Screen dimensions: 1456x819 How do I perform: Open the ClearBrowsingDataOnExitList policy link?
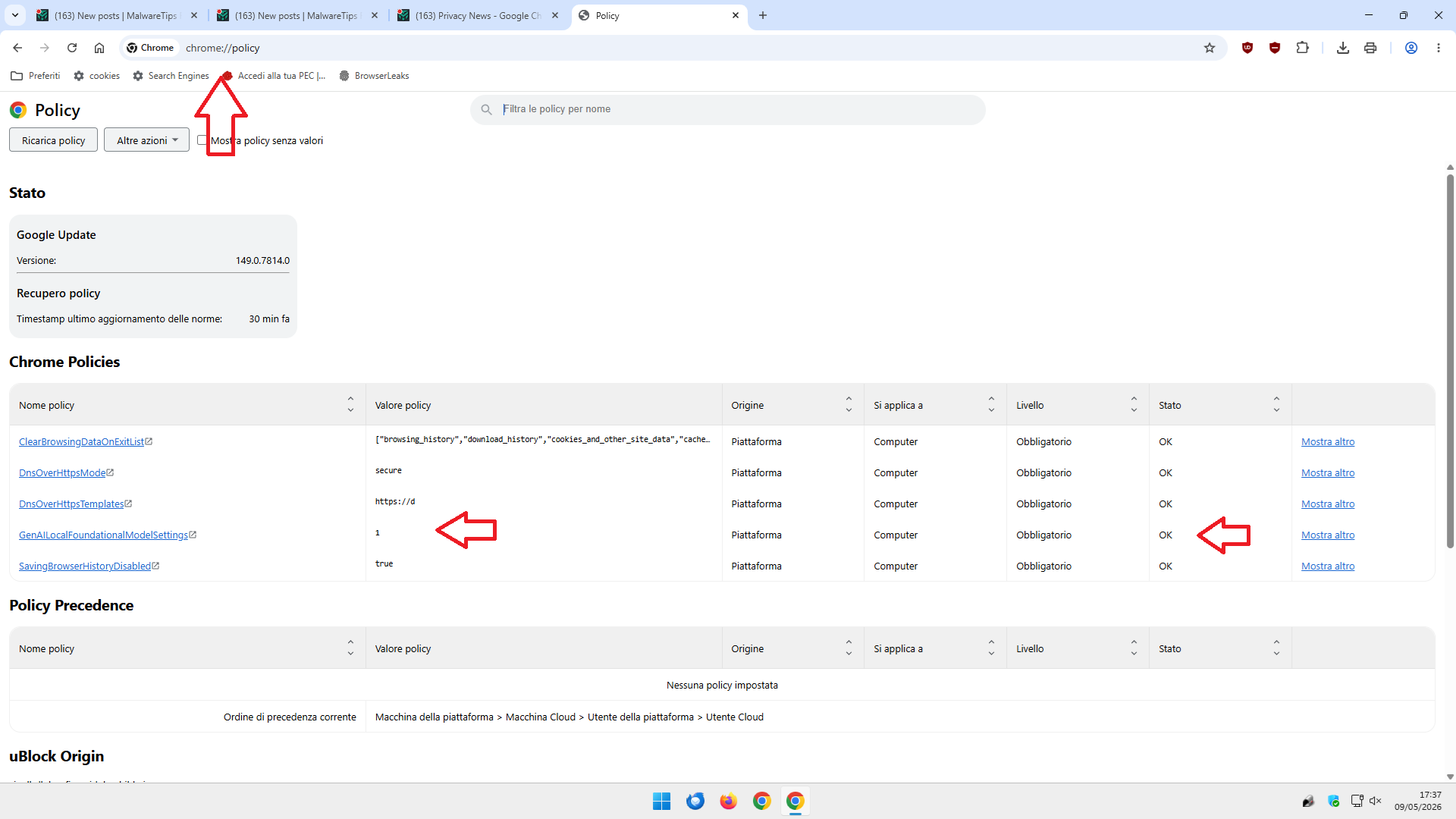(x=81, y=441)
